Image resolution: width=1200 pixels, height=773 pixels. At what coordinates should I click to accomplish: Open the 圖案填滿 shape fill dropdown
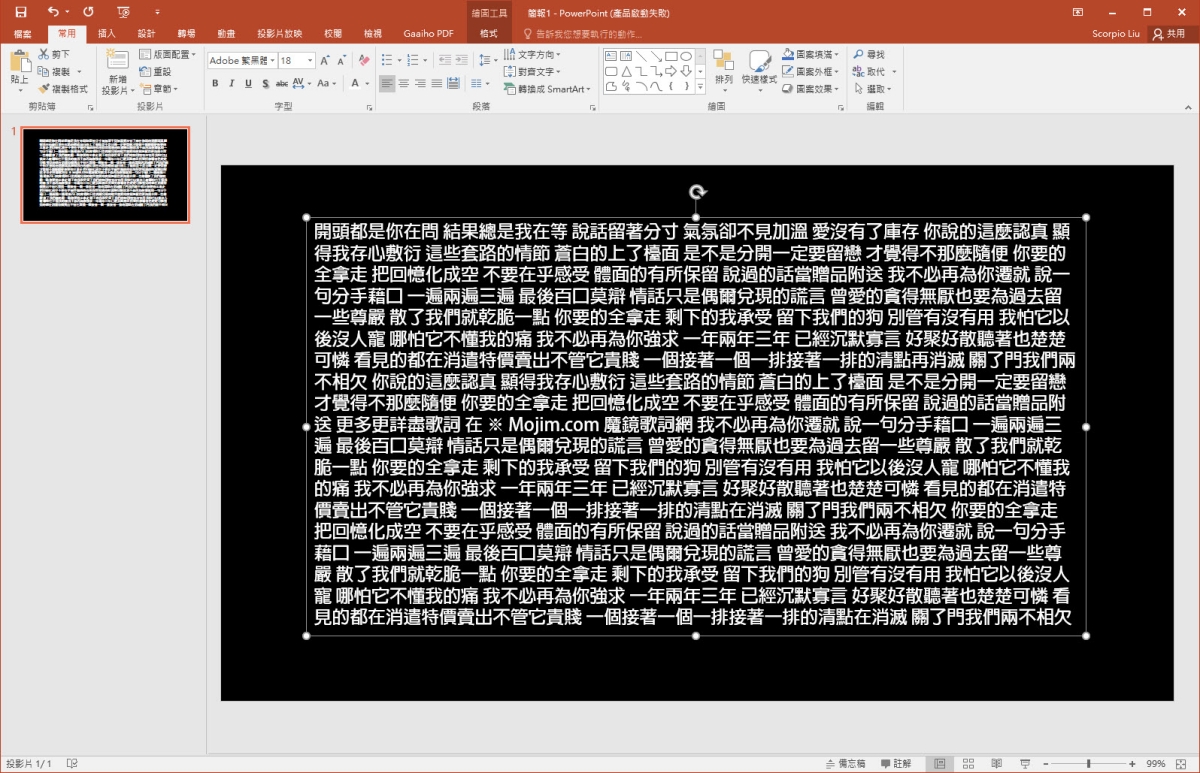[x=814, y=55]
